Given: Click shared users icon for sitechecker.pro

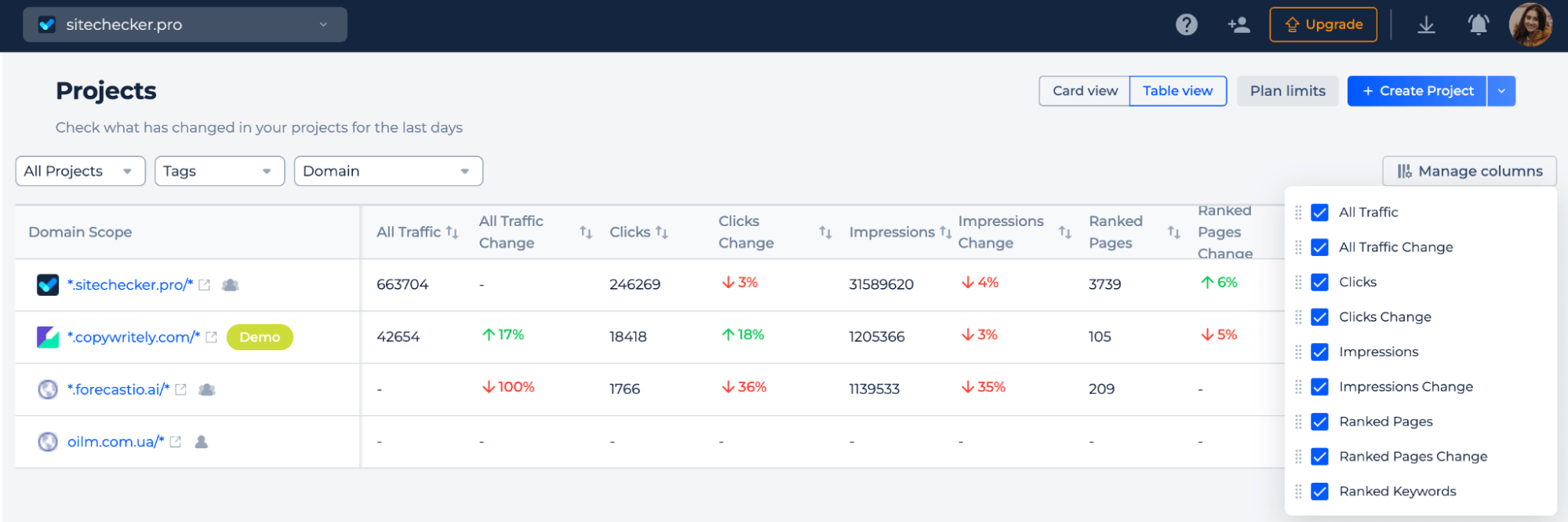Looking at the screenshot, I should (x=230, y=285).
